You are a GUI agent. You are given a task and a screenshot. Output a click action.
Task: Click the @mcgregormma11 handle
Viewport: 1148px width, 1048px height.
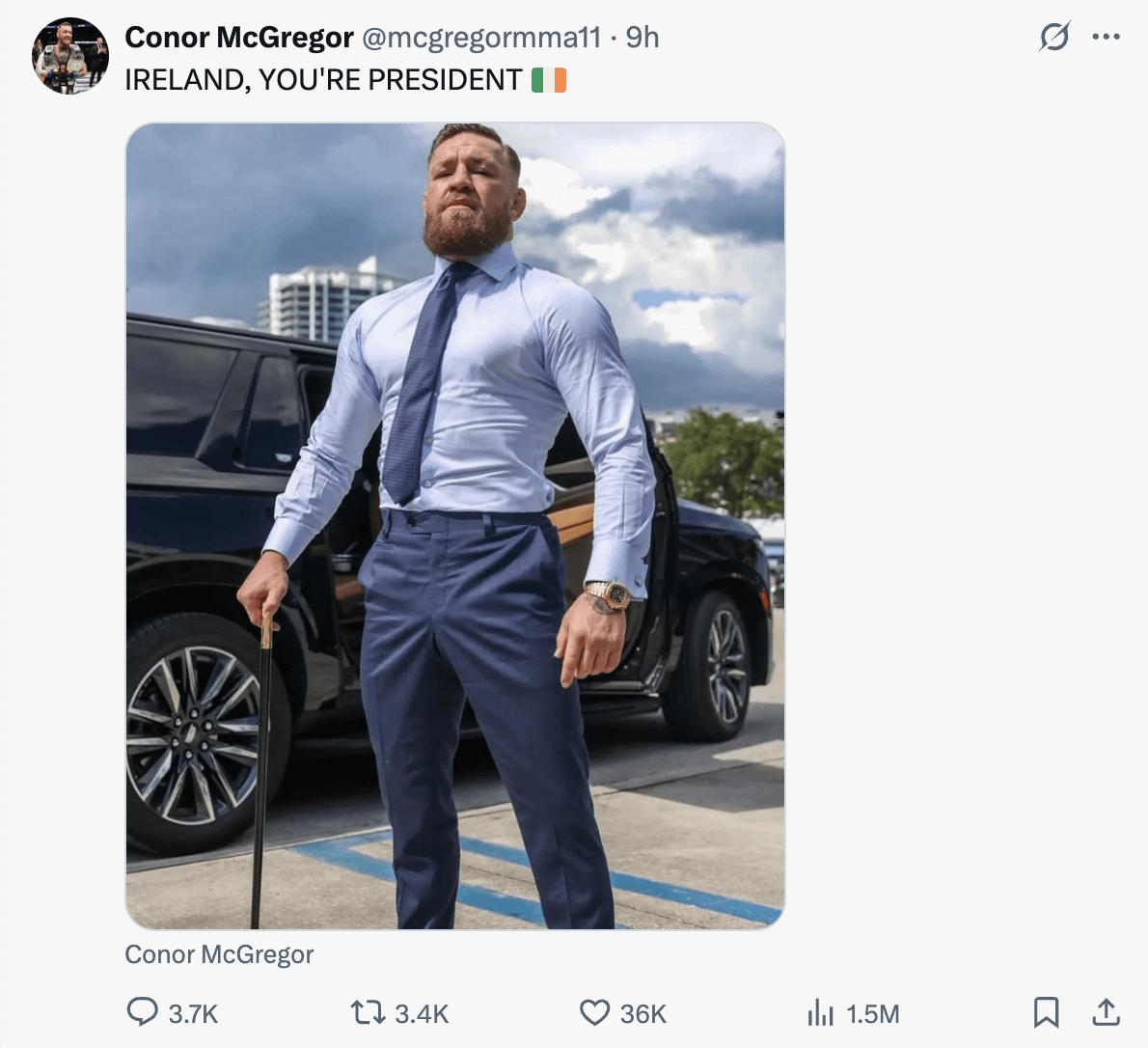481,38
